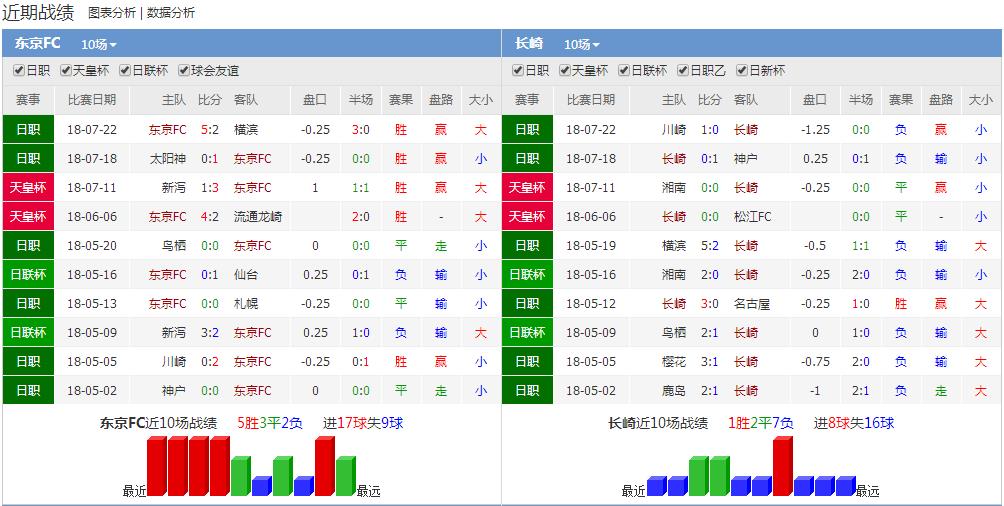Expand the 10场 dropdown beside 东京FC
Viewport: 1004px width, 506px height.
pyautogui.click(x=99, y=44)
